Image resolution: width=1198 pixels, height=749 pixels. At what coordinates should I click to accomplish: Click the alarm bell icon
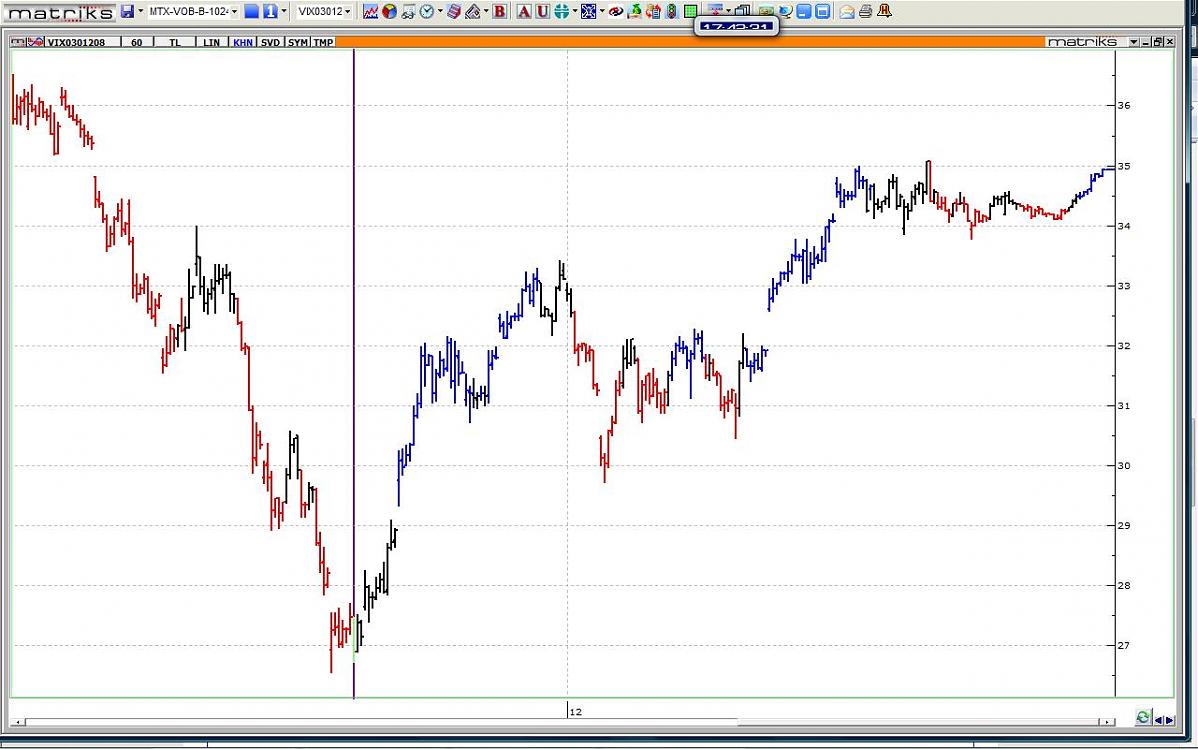coord(884,11)
